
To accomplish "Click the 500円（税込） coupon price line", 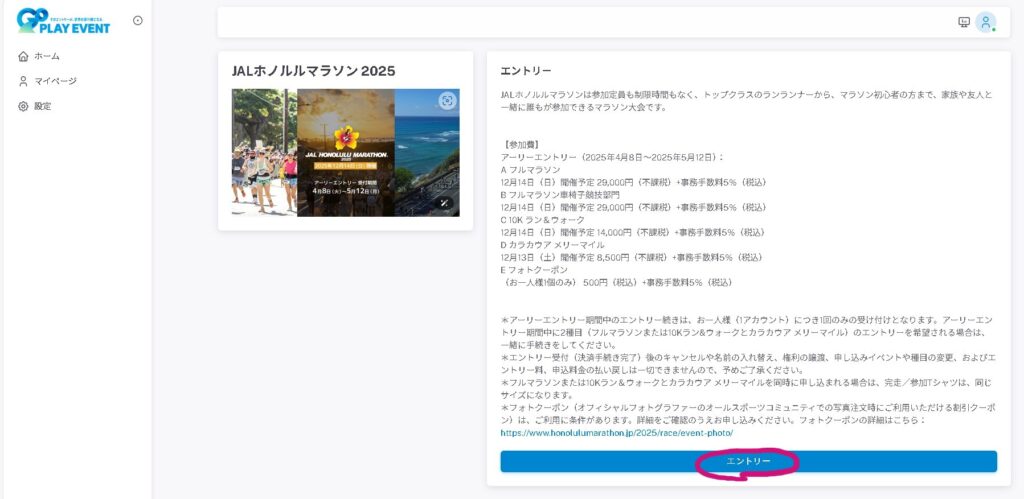I will click(x=616, y=282).
